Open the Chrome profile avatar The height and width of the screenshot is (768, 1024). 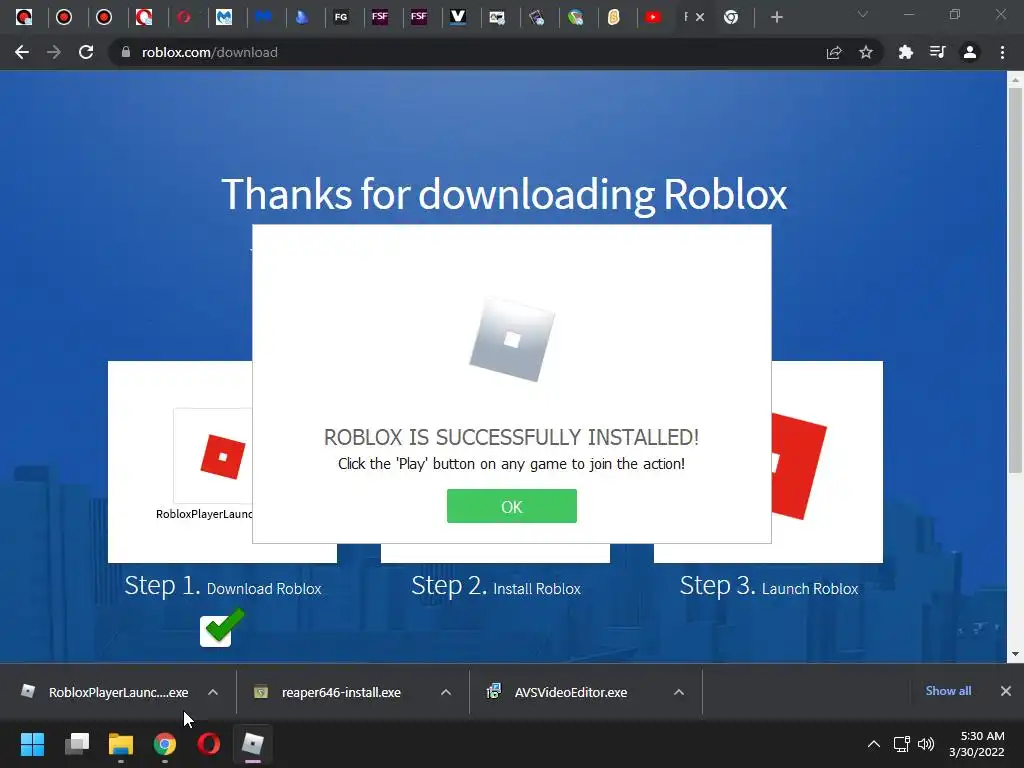(970, 52)
